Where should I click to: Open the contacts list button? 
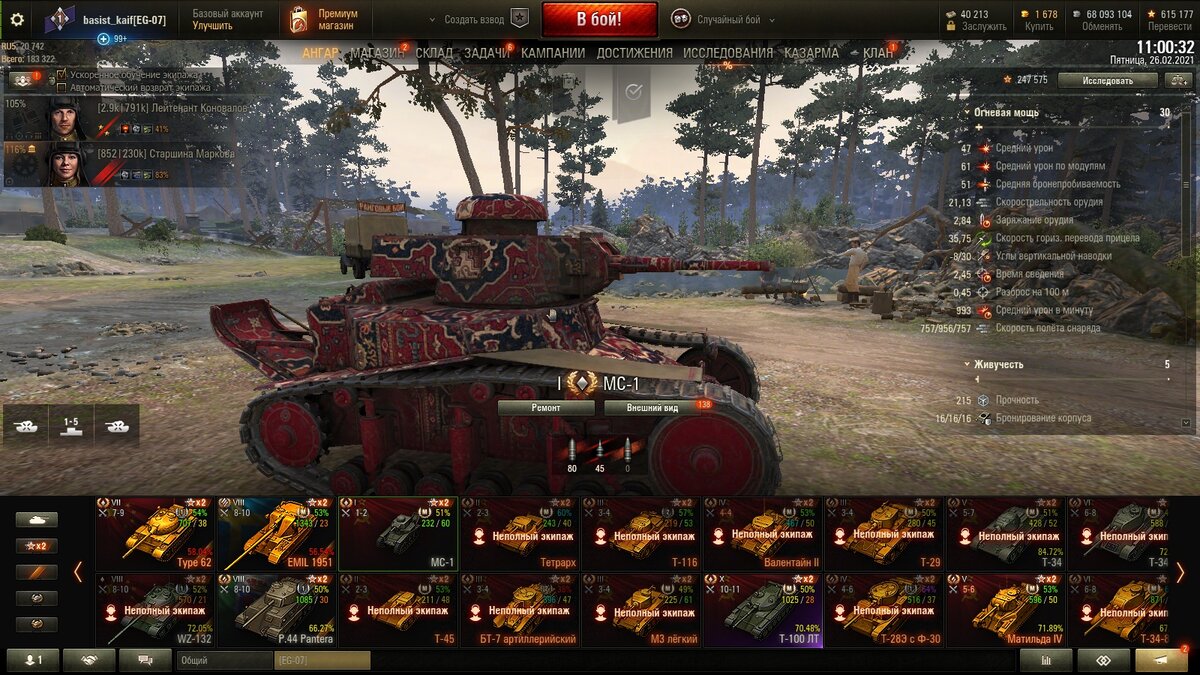(x=33, y=660)
